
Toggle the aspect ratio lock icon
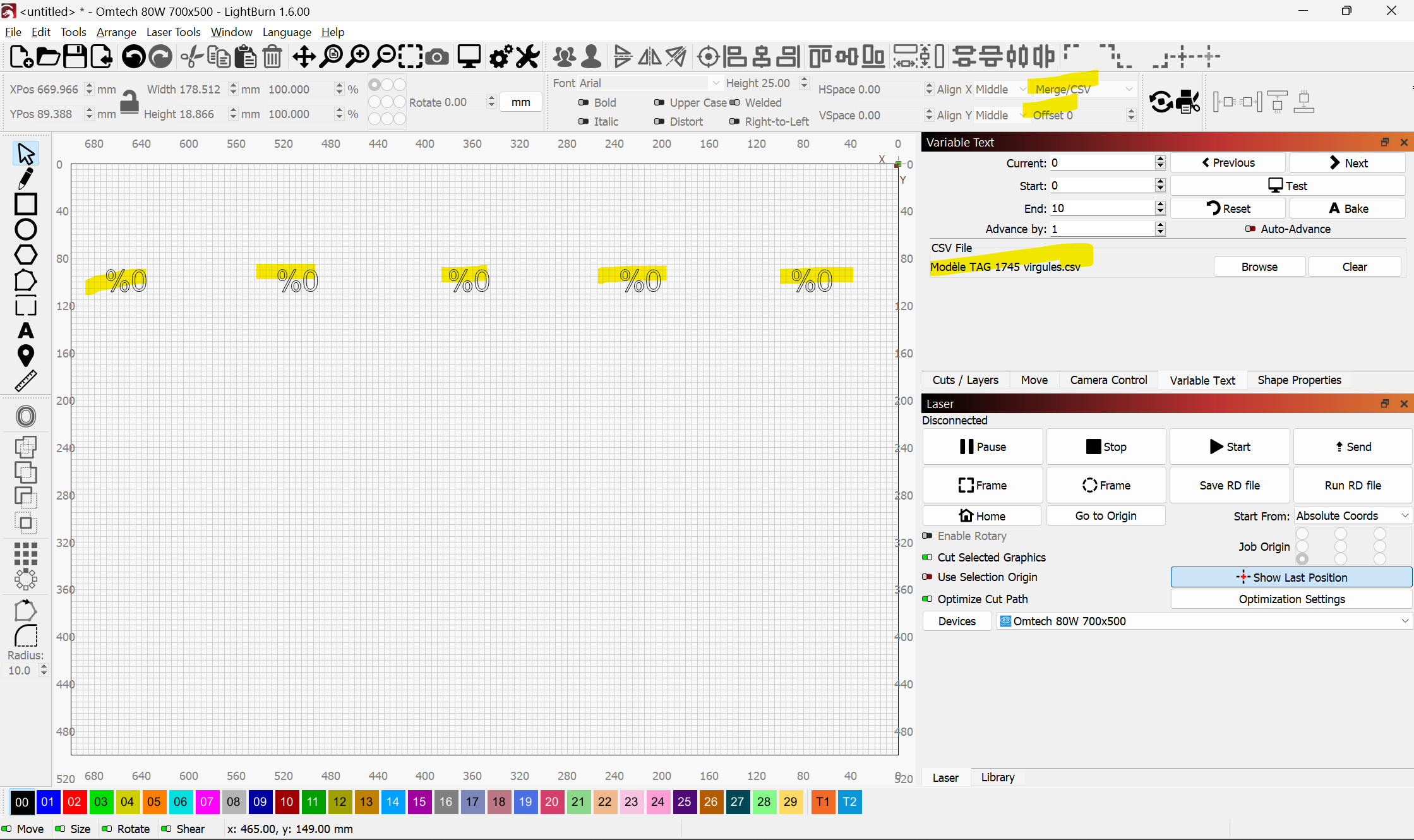tap(129, 102)
